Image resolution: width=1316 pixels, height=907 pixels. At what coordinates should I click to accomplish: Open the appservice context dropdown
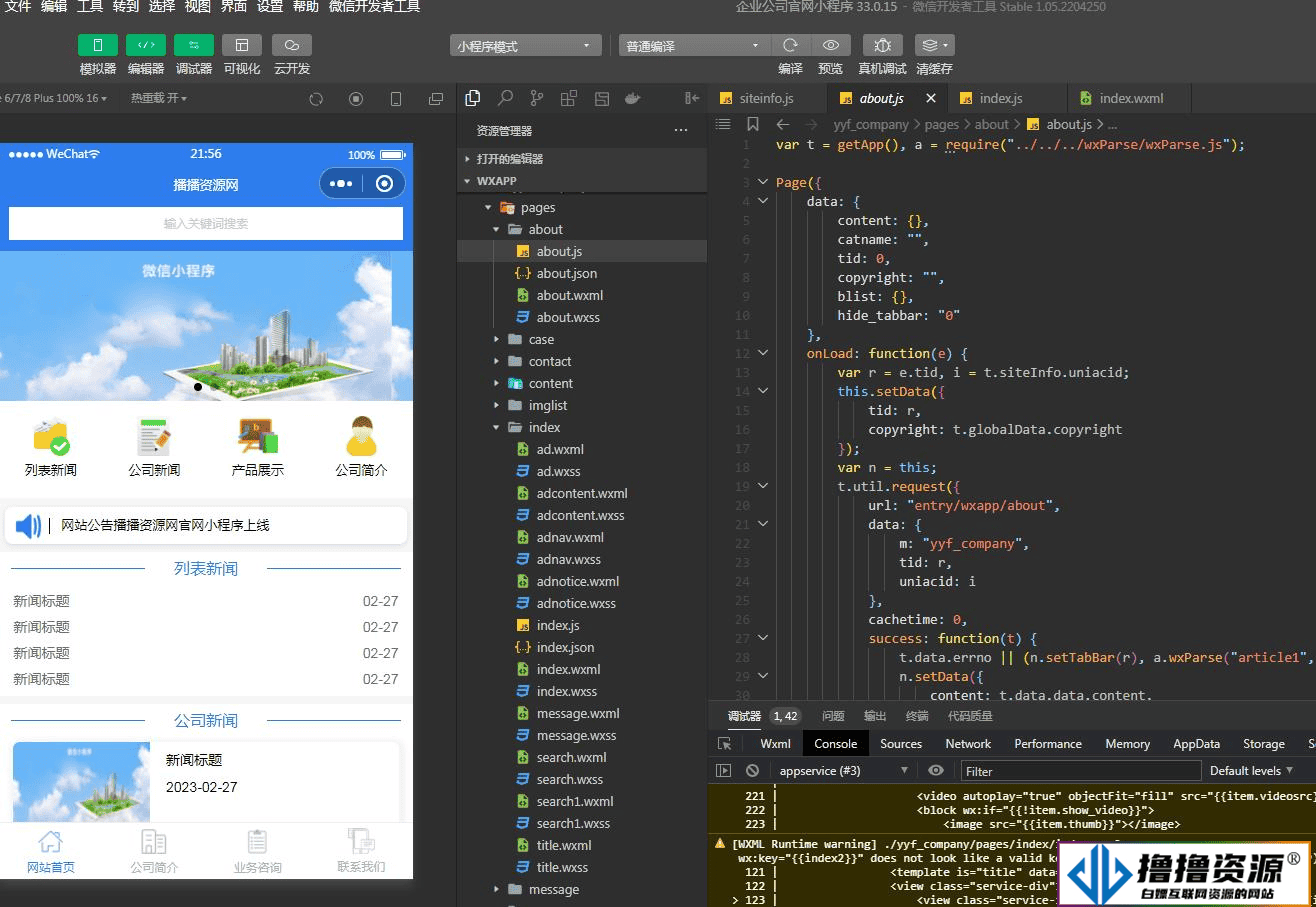843,770
